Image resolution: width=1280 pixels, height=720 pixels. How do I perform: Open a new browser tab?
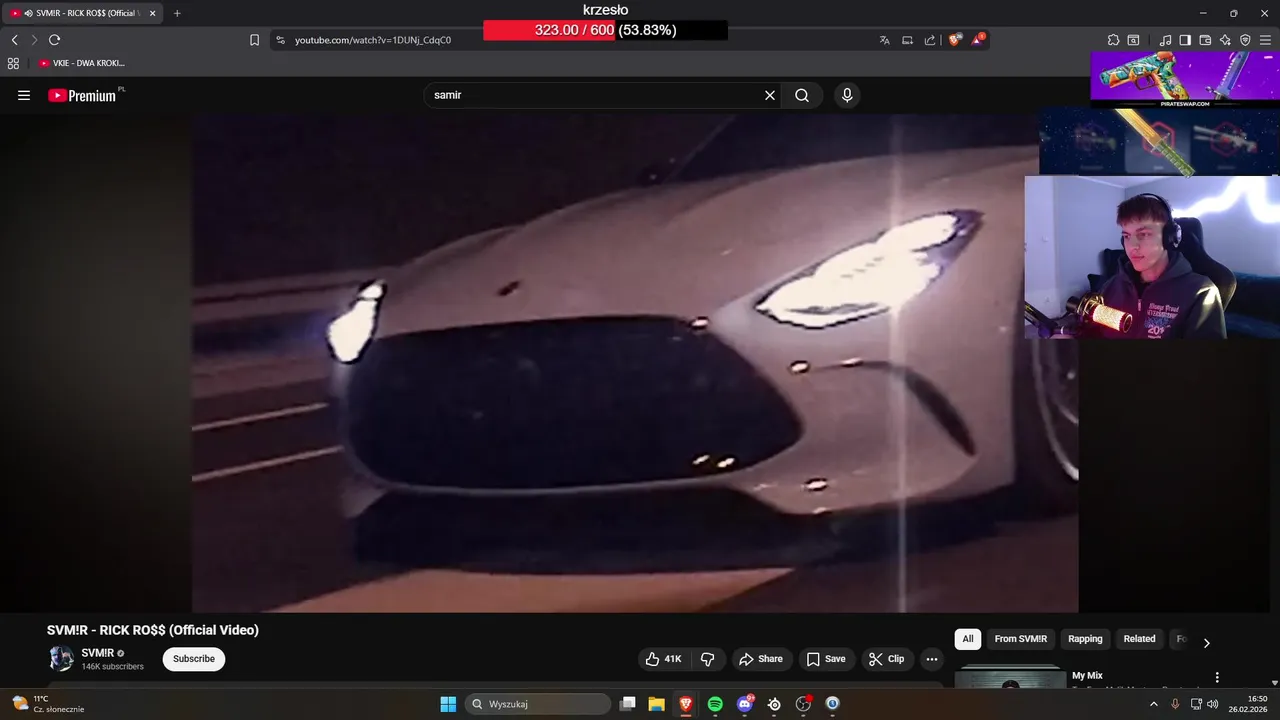tap(177, 13)
